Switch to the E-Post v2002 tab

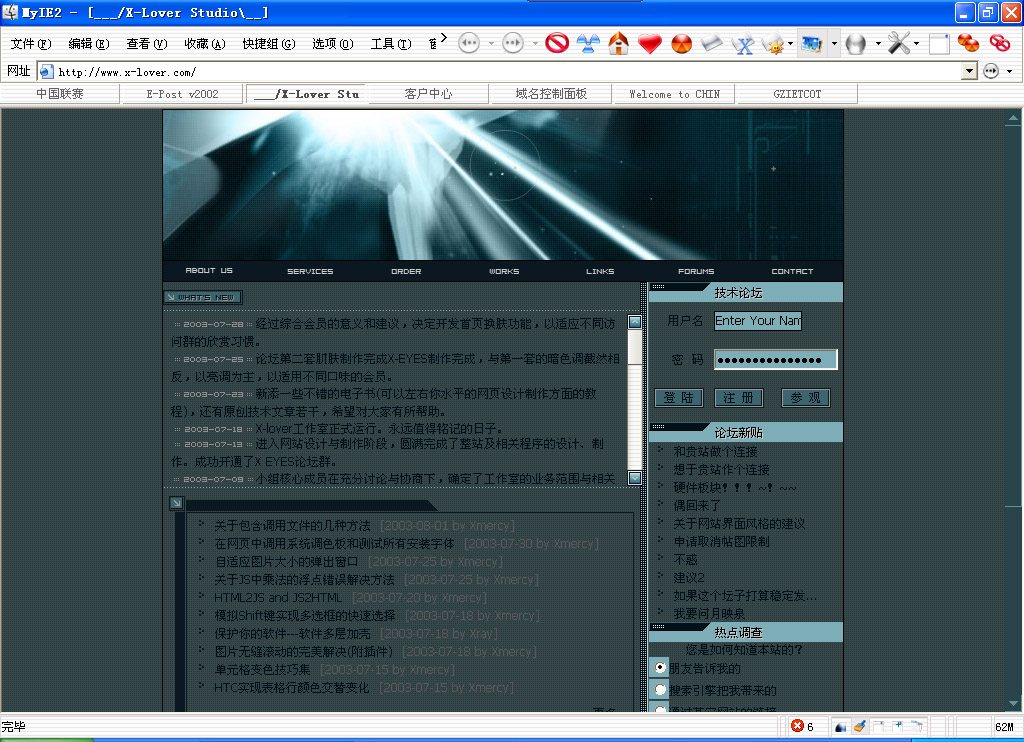click(x=182, y=94)
